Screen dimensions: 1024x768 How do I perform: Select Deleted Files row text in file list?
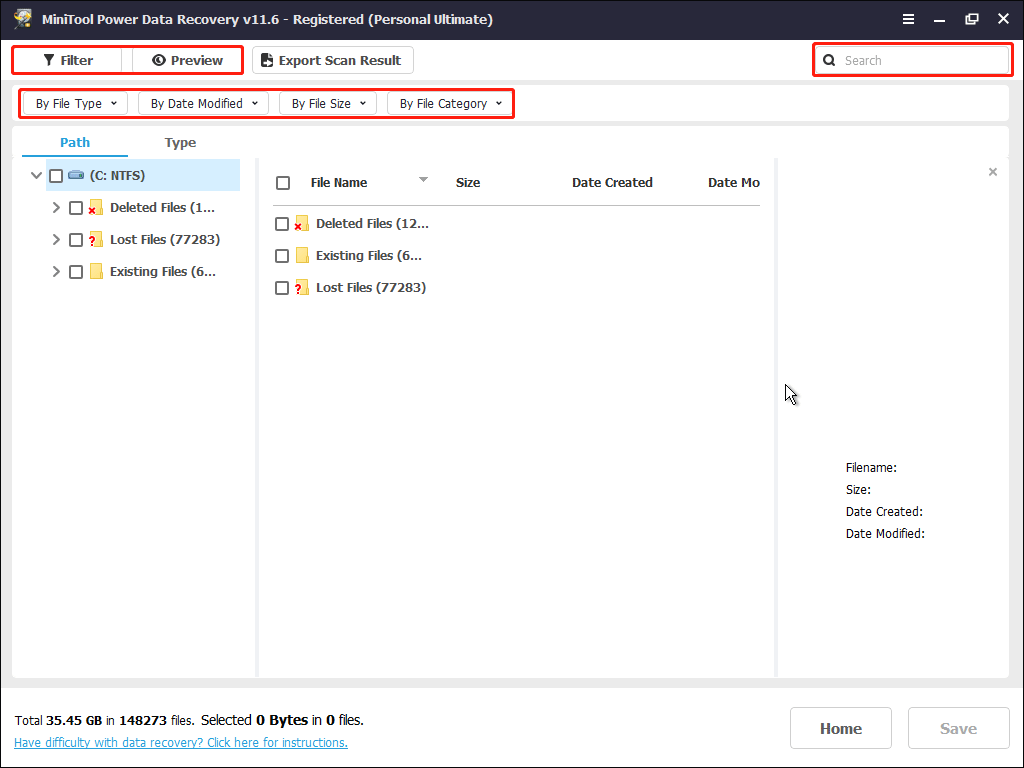click(372, 223)
